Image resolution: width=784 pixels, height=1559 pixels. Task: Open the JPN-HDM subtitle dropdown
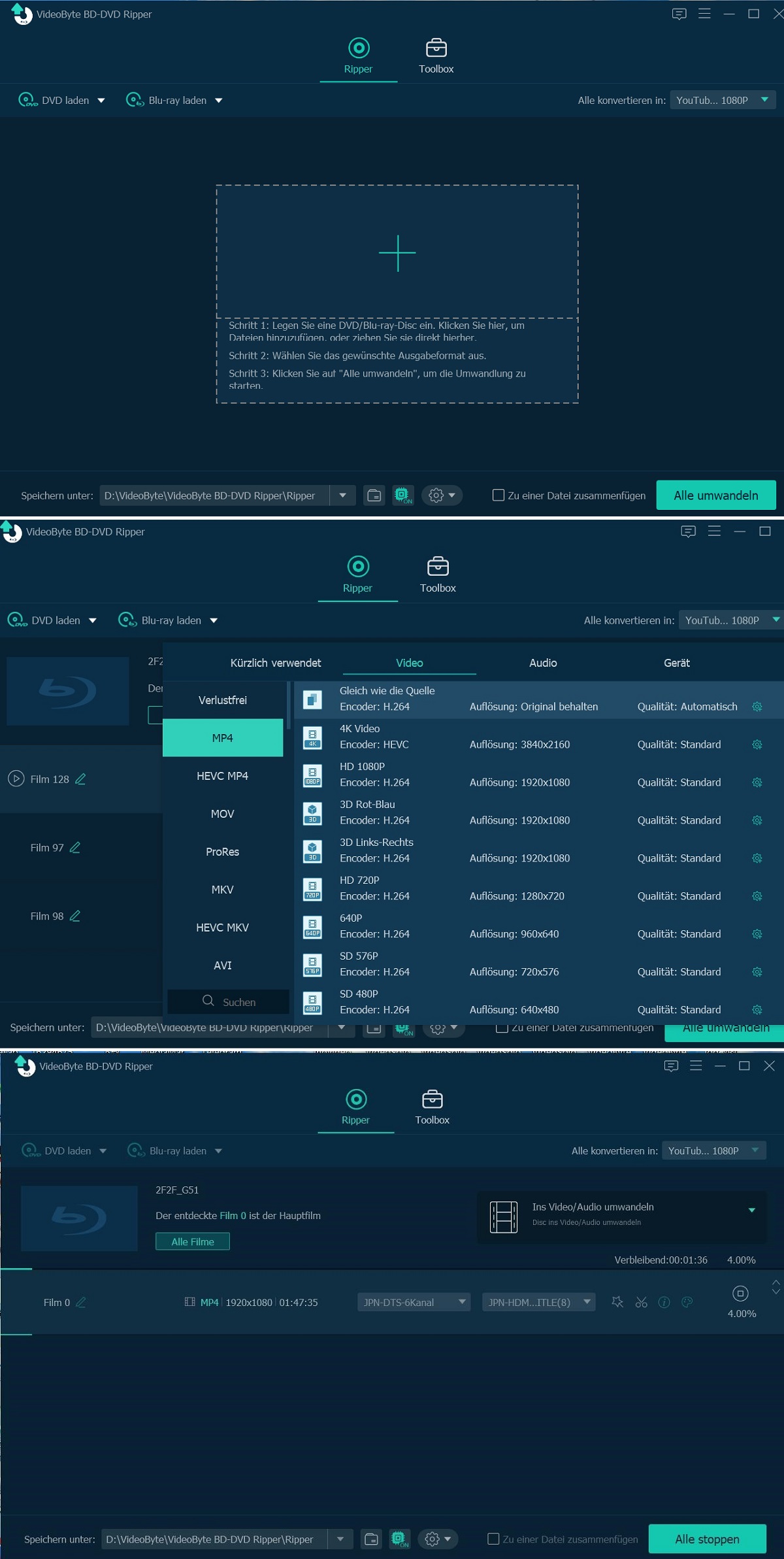(x=538, y=1302)
